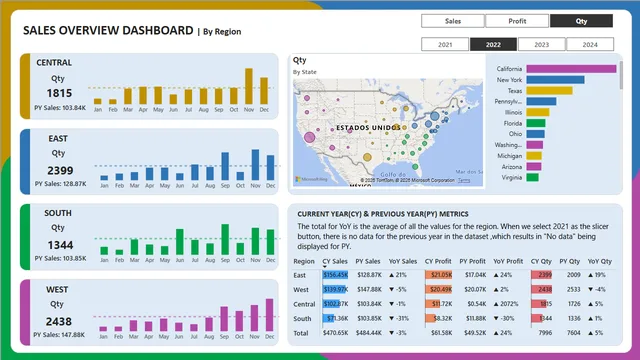Click the Total CY Sales $470.65K cell

coord(335,333)
